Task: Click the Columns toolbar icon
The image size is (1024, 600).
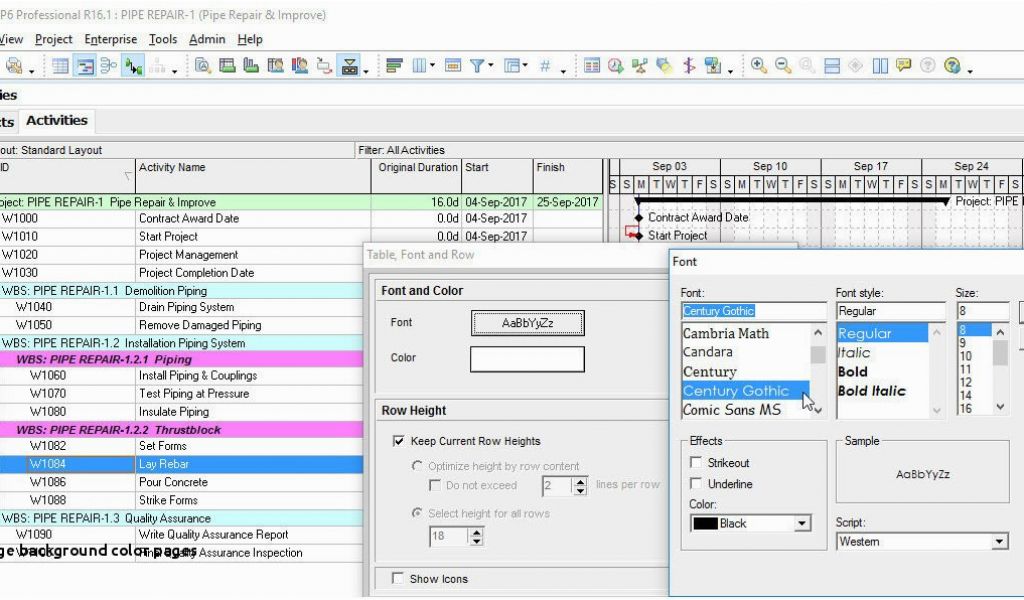Action: click(420, 66)
